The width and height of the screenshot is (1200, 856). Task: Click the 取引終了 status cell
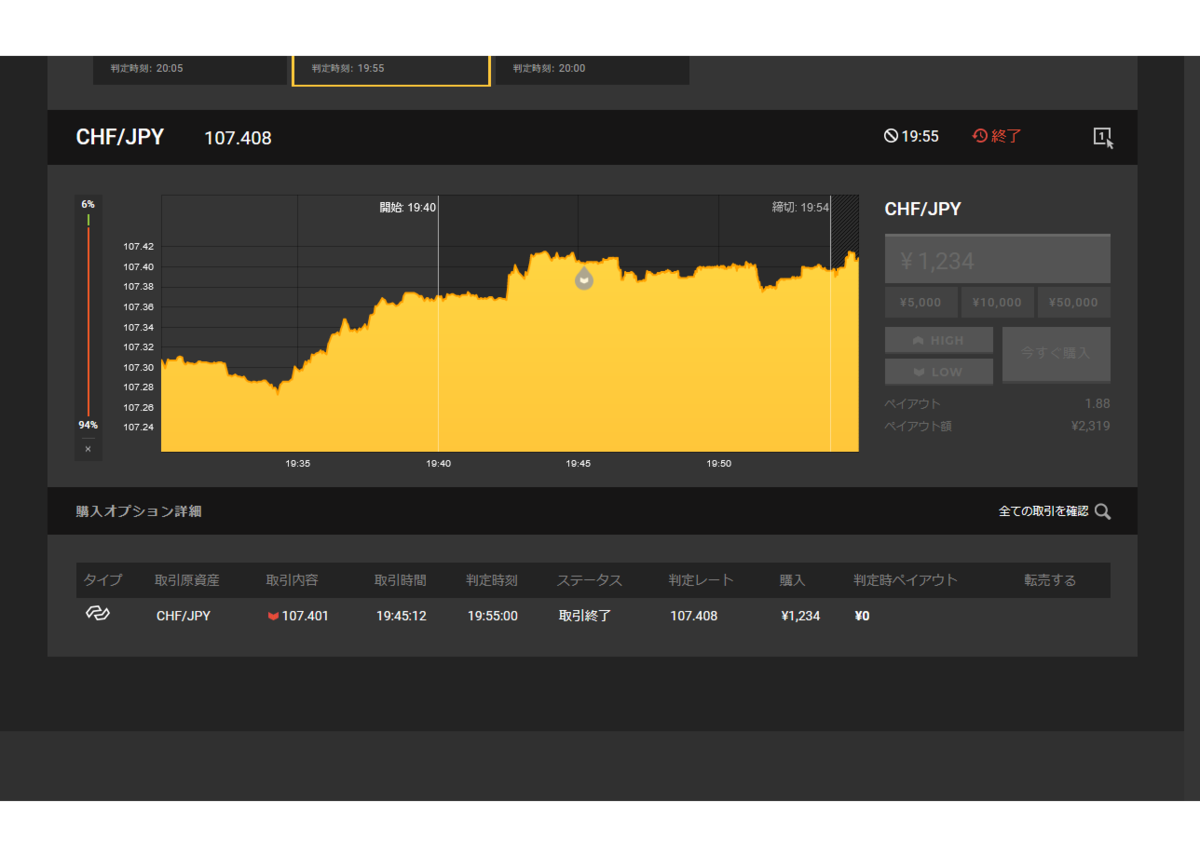(585, 616)
